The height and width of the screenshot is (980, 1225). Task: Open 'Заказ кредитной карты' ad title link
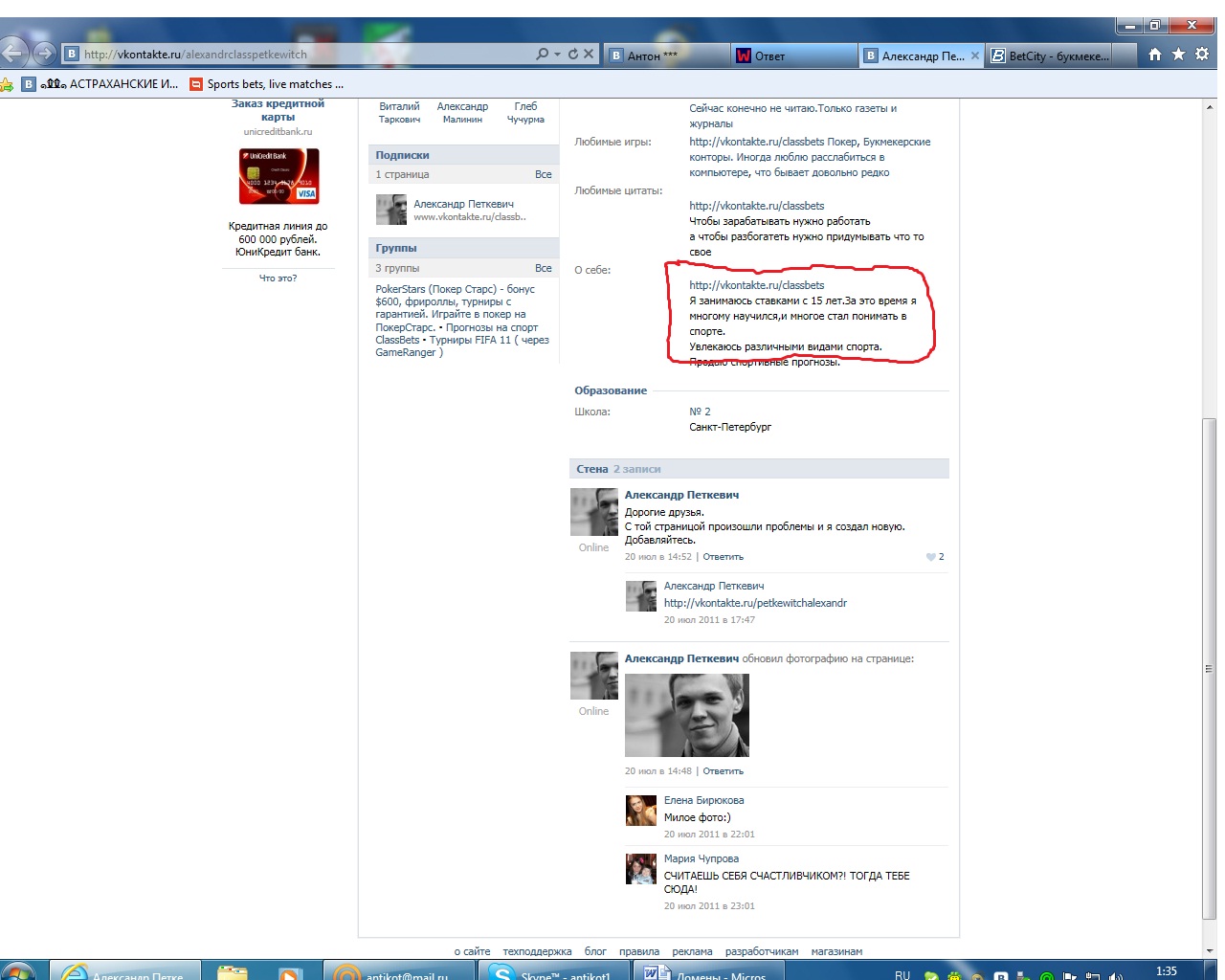(278, 110)
